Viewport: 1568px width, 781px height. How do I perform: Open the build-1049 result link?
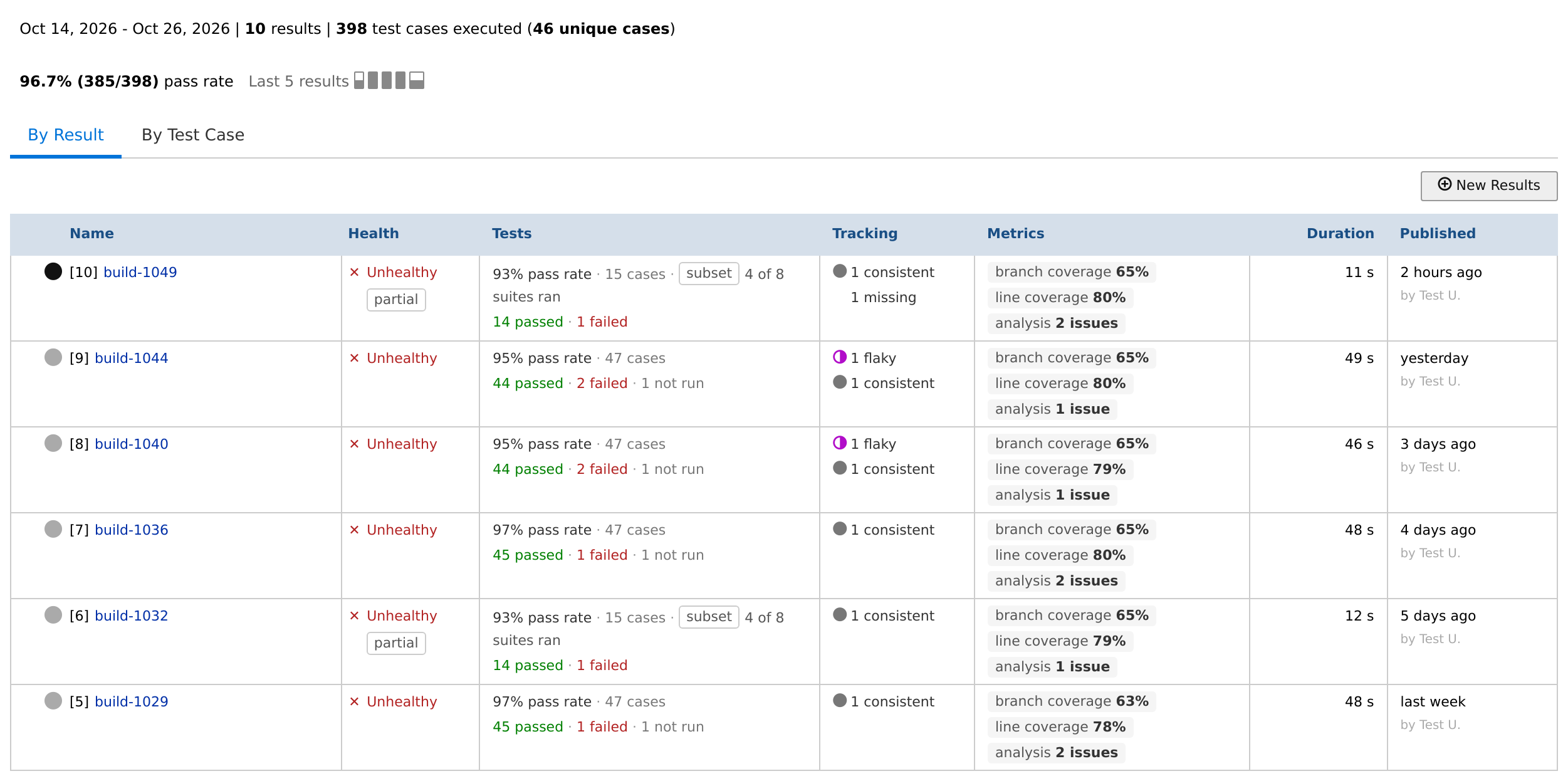click(x=140, y=272)
